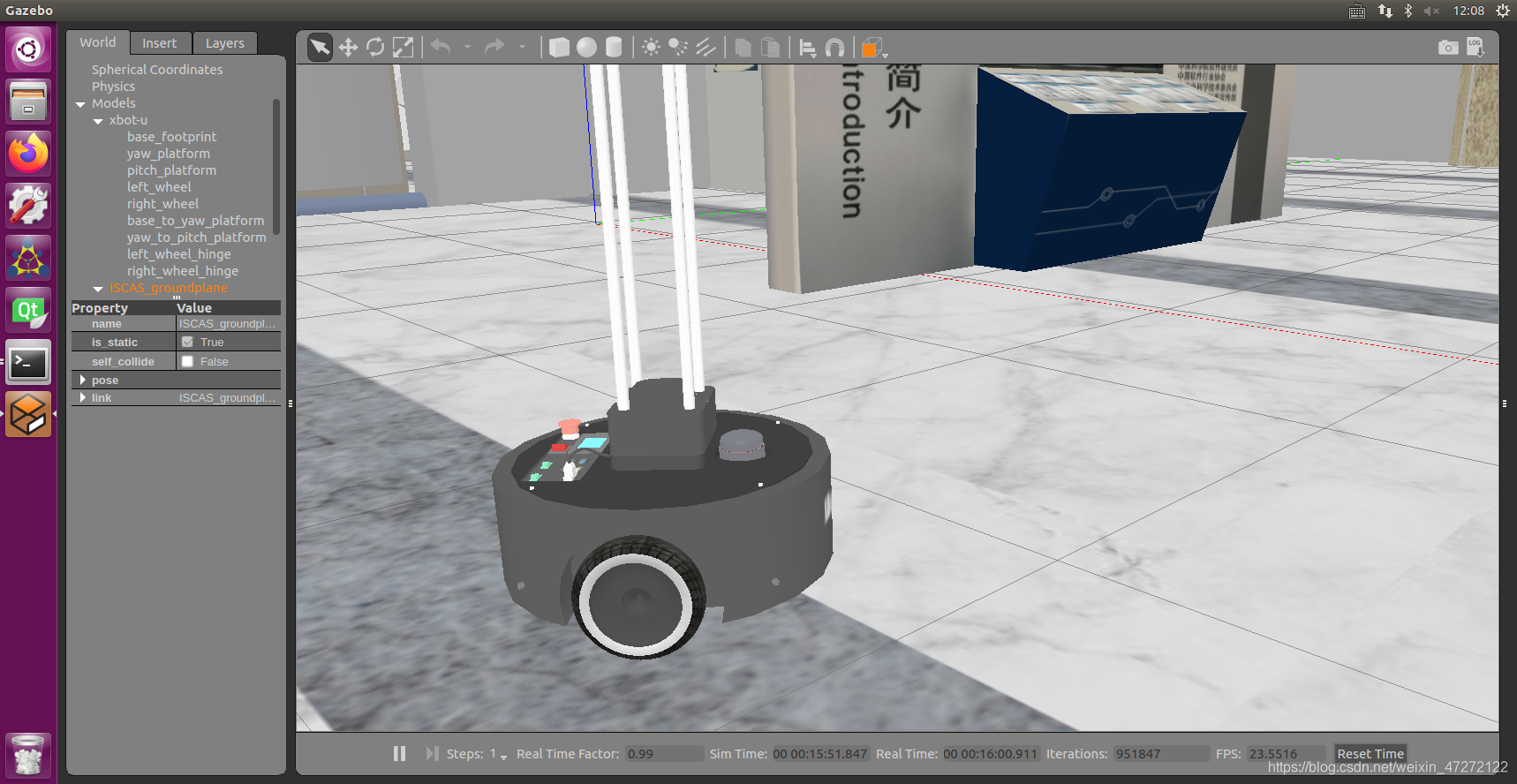Click the undo arrow
The image size is (1517, 784).
click(441, 47)
